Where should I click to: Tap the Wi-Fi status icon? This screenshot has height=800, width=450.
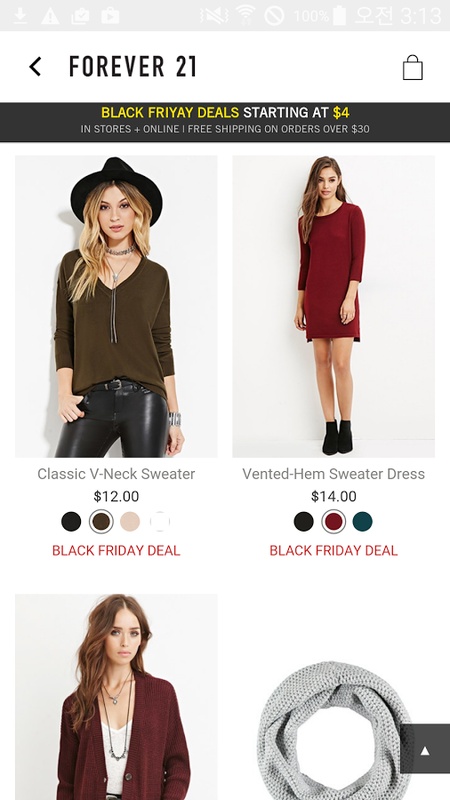245,15
